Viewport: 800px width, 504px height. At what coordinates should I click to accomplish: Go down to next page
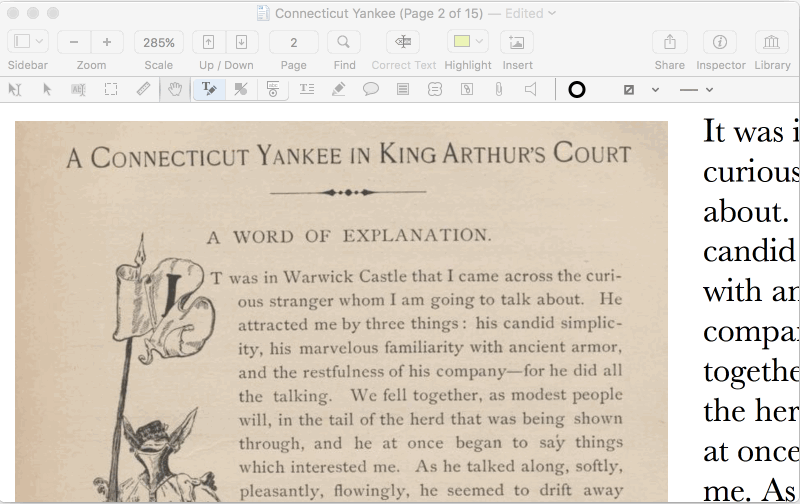(x=241, y=42)
